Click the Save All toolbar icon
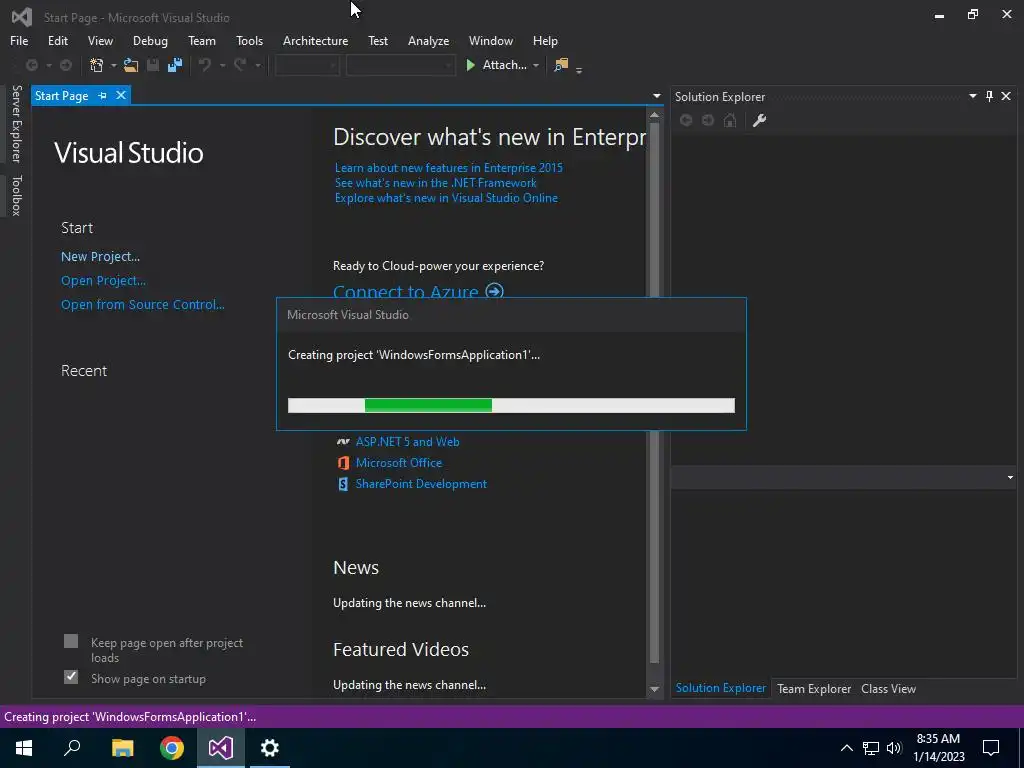1024x768 pixels. pos(174,65)
